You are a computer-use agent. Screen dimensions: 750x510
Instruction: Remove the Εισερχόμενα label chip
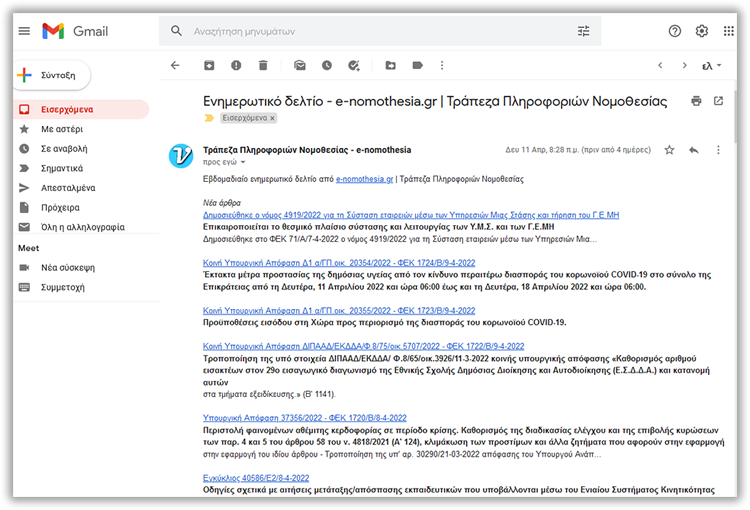pos(272,118)
